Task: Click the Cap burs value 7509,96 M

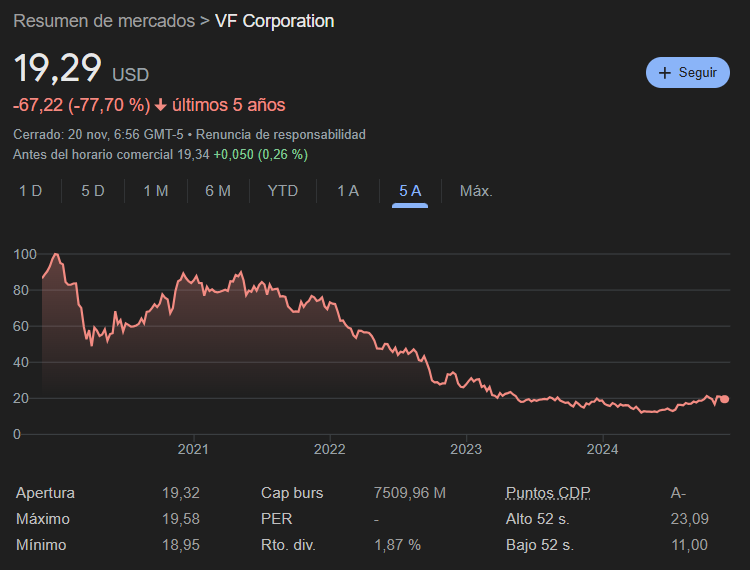Action: pyautogui.click(x=409, y=493)
